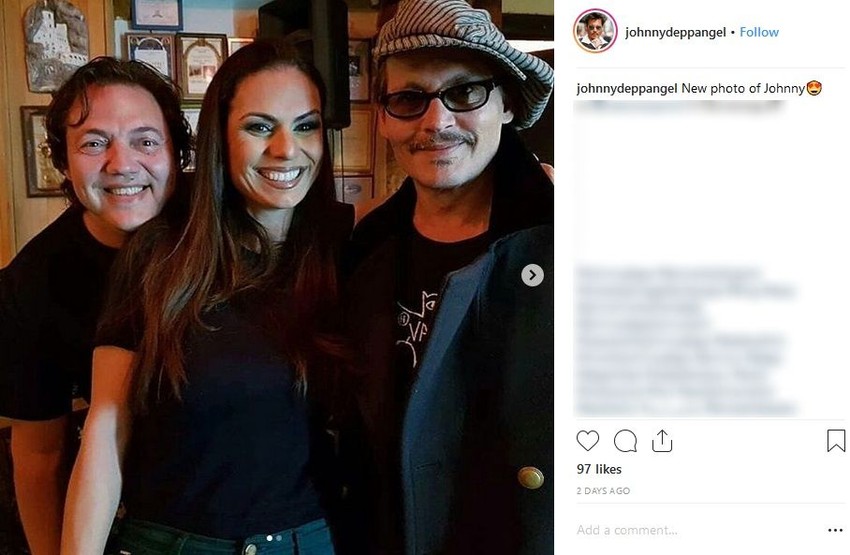This screenshot has width=850, height=555.
Task: Like the post with the heart icon
Action: click(x=587, y=441)
